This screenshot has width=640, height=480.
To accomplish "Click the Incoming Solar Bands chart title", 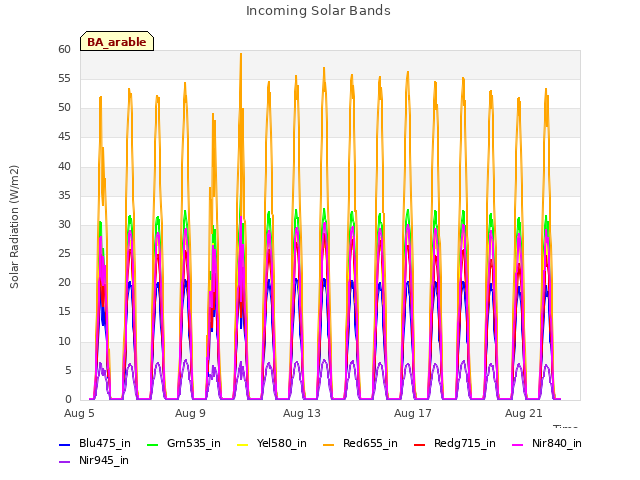I will pyautogui.click(x=318, y=11).
